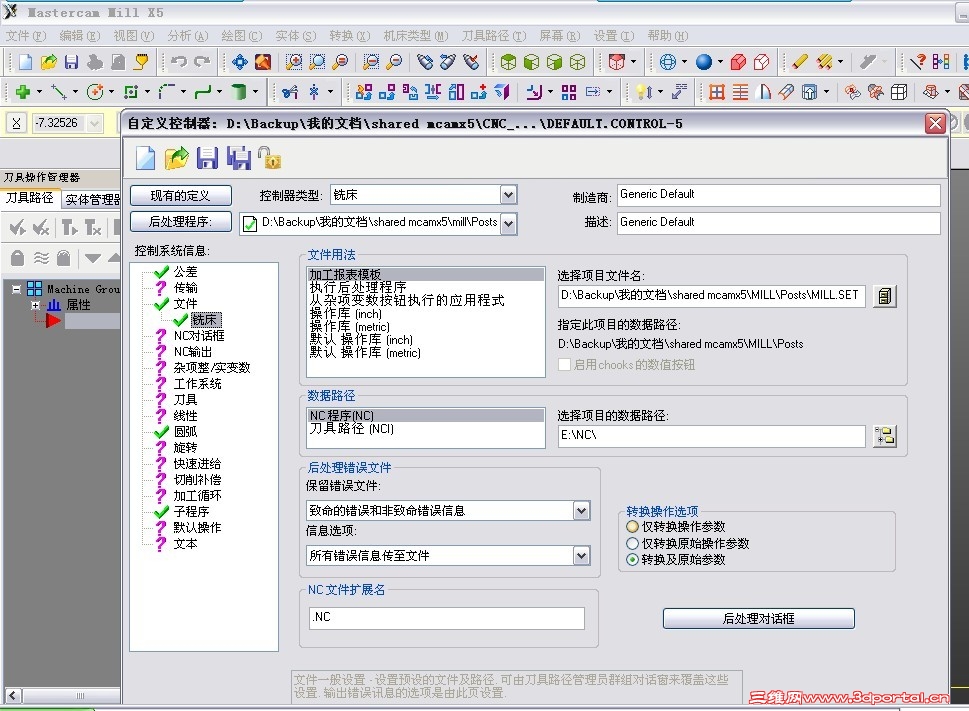Image resolution: width=969 pixels, height=711 pixels.
Task: Open dropdown beside -7.32526 coordinate field
Action: click(94, 124)
